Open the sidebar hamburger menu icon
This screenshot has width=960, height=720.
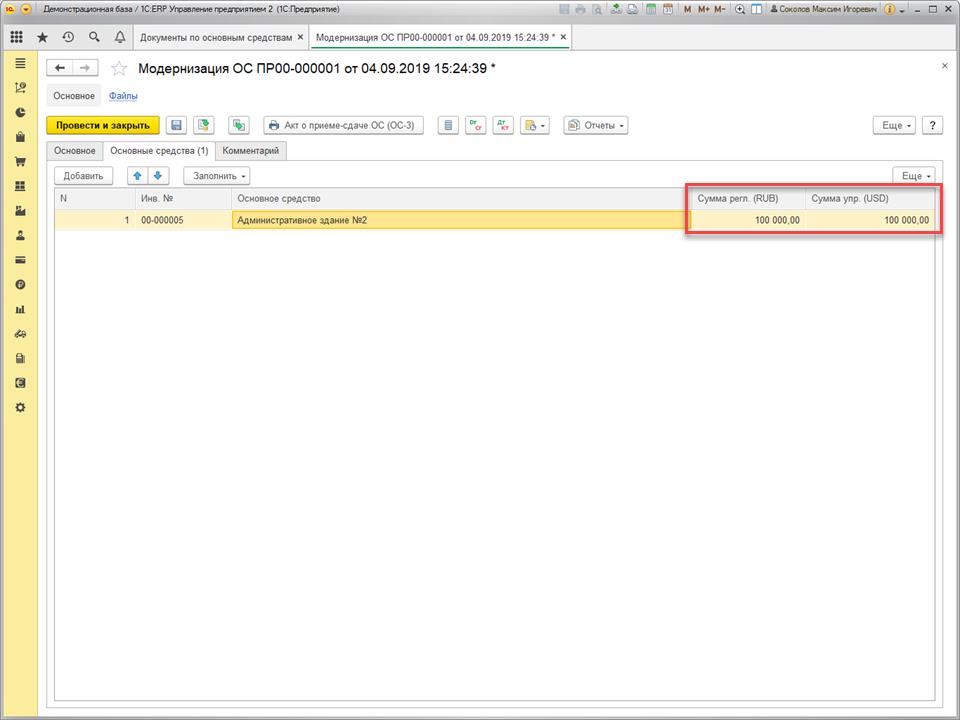pos(20,63)
